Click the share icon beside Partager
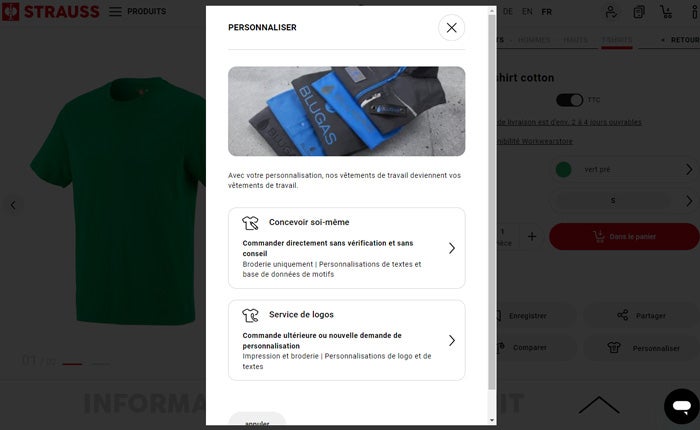This screenshot has width=700, height=430. (623, 315)
